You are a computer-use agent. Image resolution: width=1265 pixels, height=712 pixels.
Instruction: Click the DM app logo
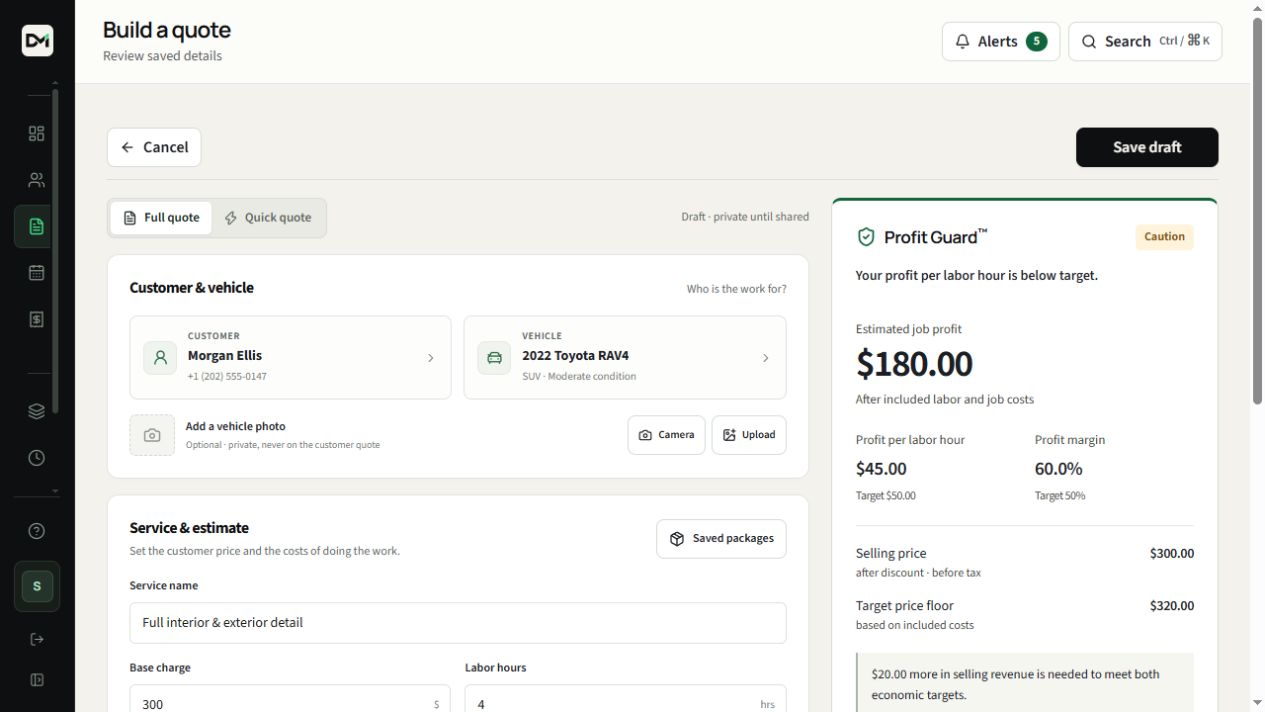pos(37,40)
